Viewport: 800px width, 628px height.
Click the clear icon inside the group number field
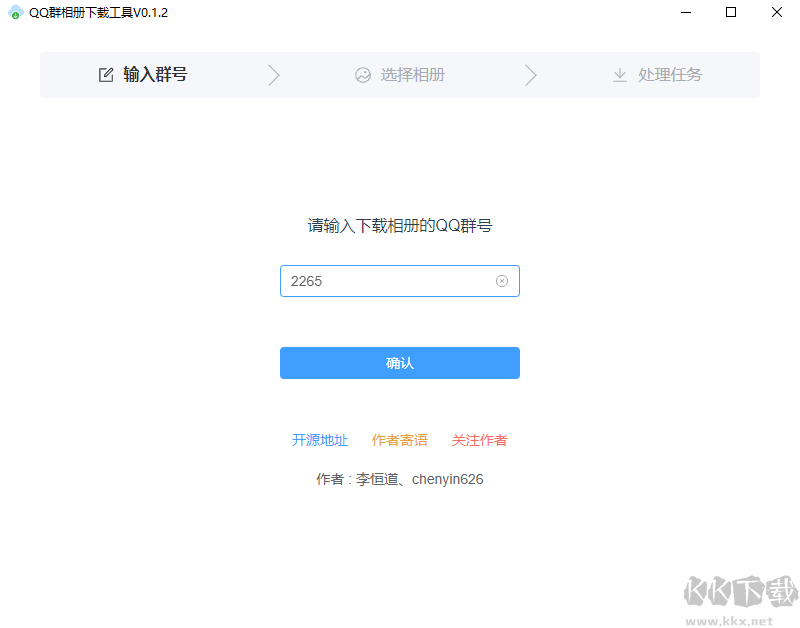point(502,281)
